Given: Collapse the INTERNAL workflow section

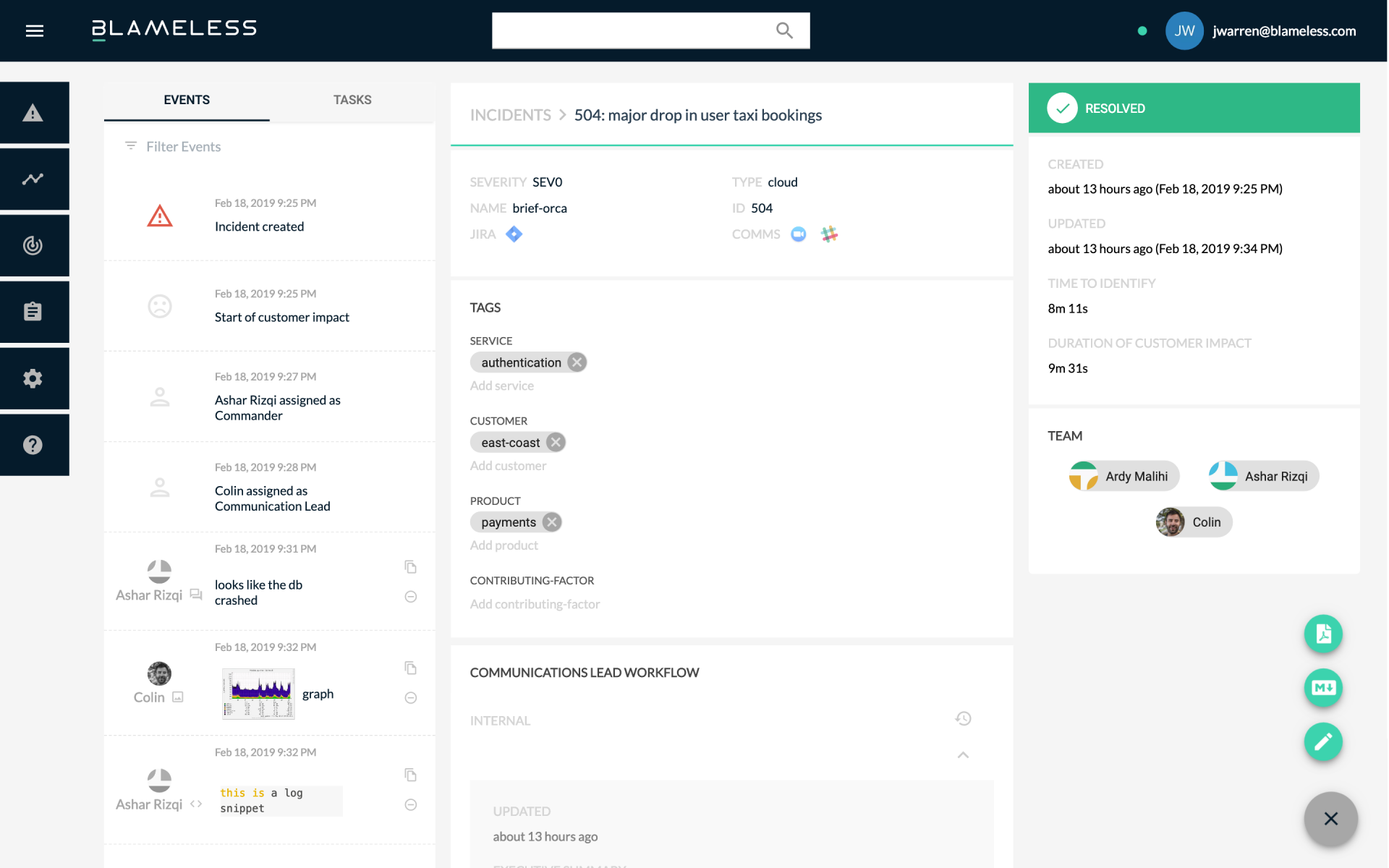Looking at the screenshot, I should point(963,755).
